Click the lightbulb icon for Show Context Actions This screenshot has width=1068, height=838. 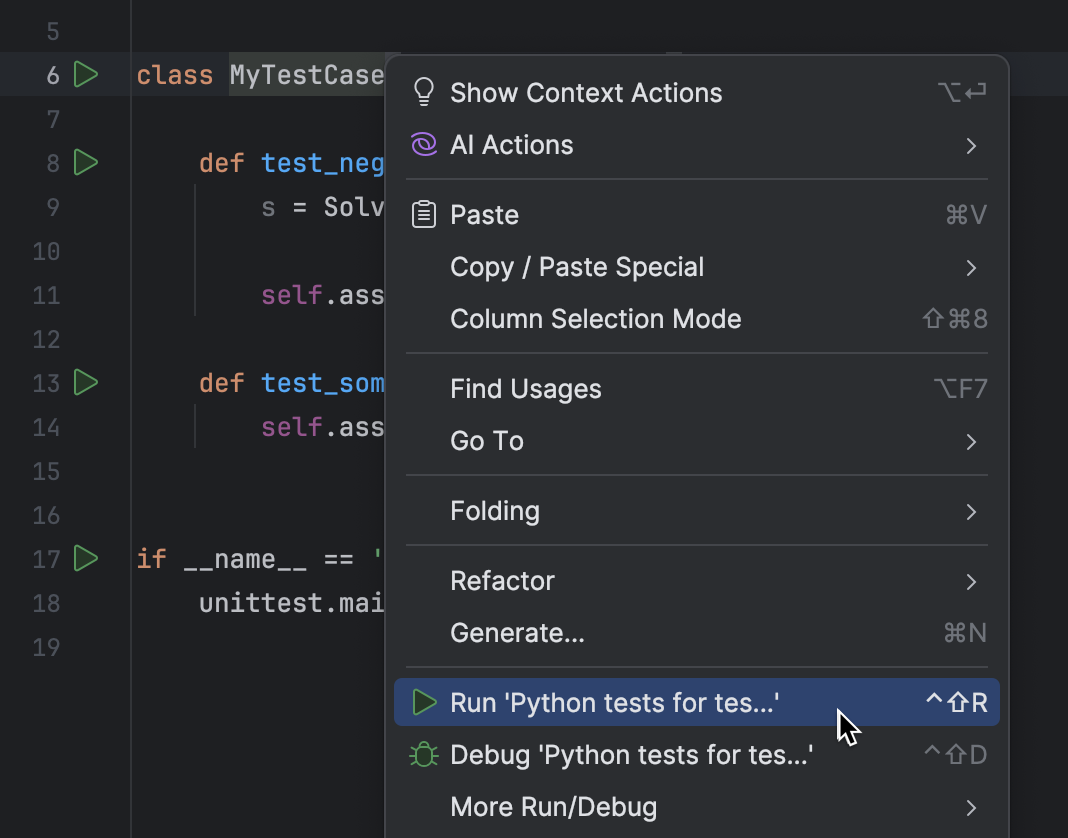coord(423,92)
